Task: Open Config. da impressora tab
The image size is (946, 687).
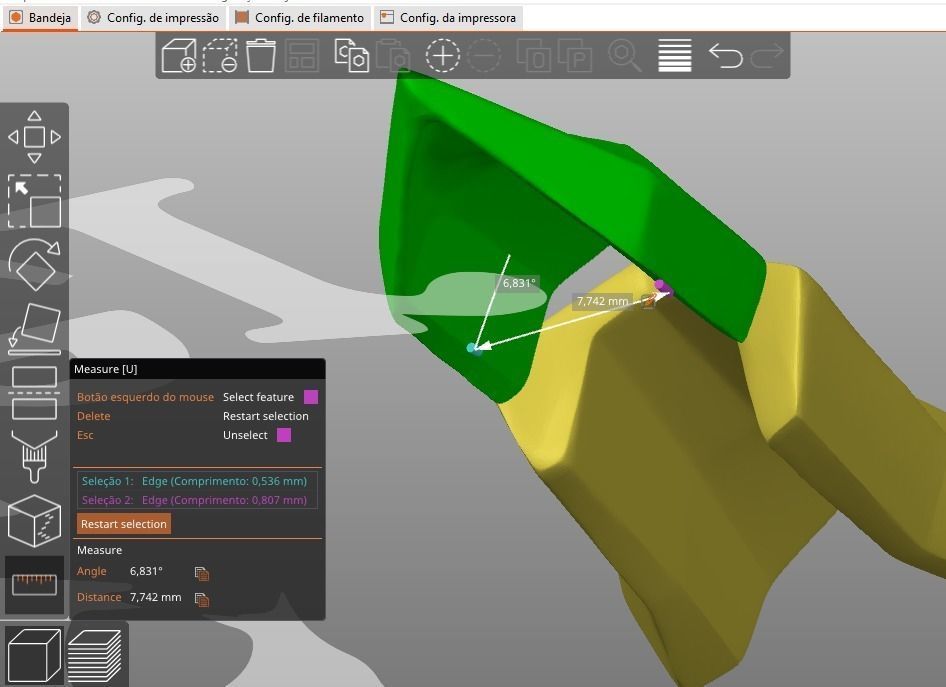Action: (x=448, y=17)
